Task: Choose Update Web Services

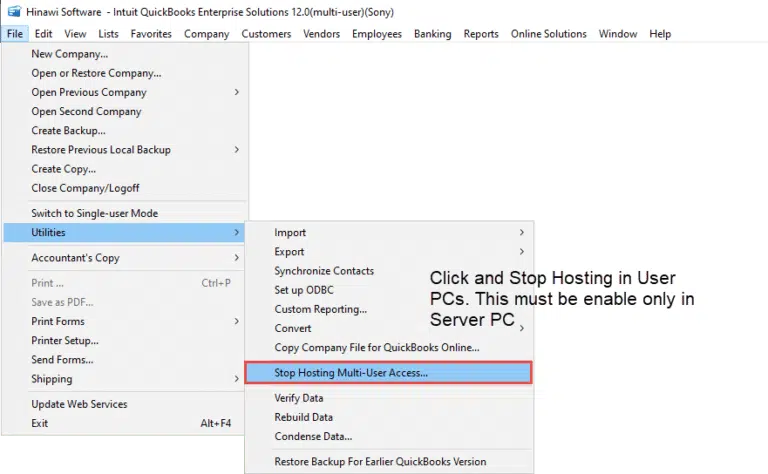Action: point(124,404)
